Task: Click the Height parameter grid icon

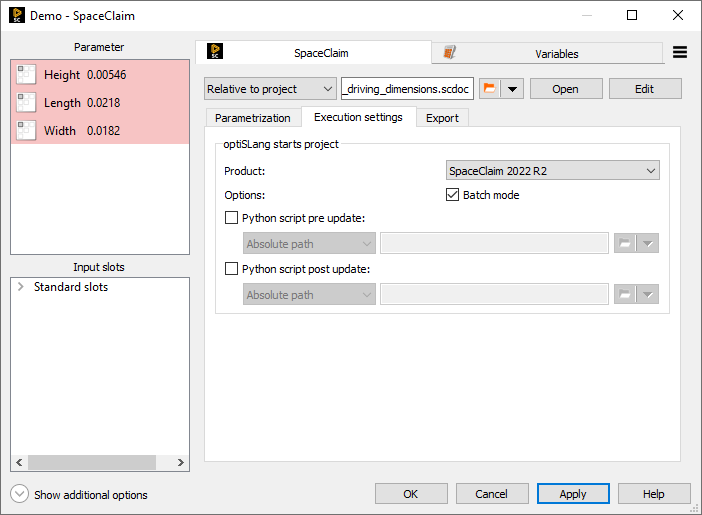Action: [26, 75]
